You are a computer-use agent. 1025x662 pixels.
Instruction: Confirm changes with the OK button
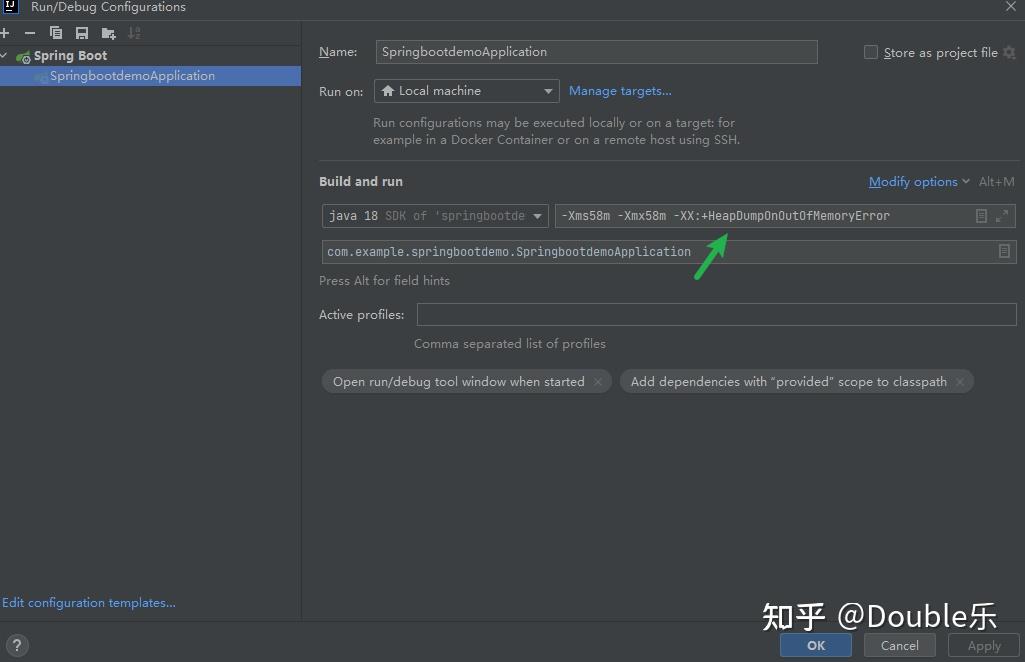pos(815,645)
